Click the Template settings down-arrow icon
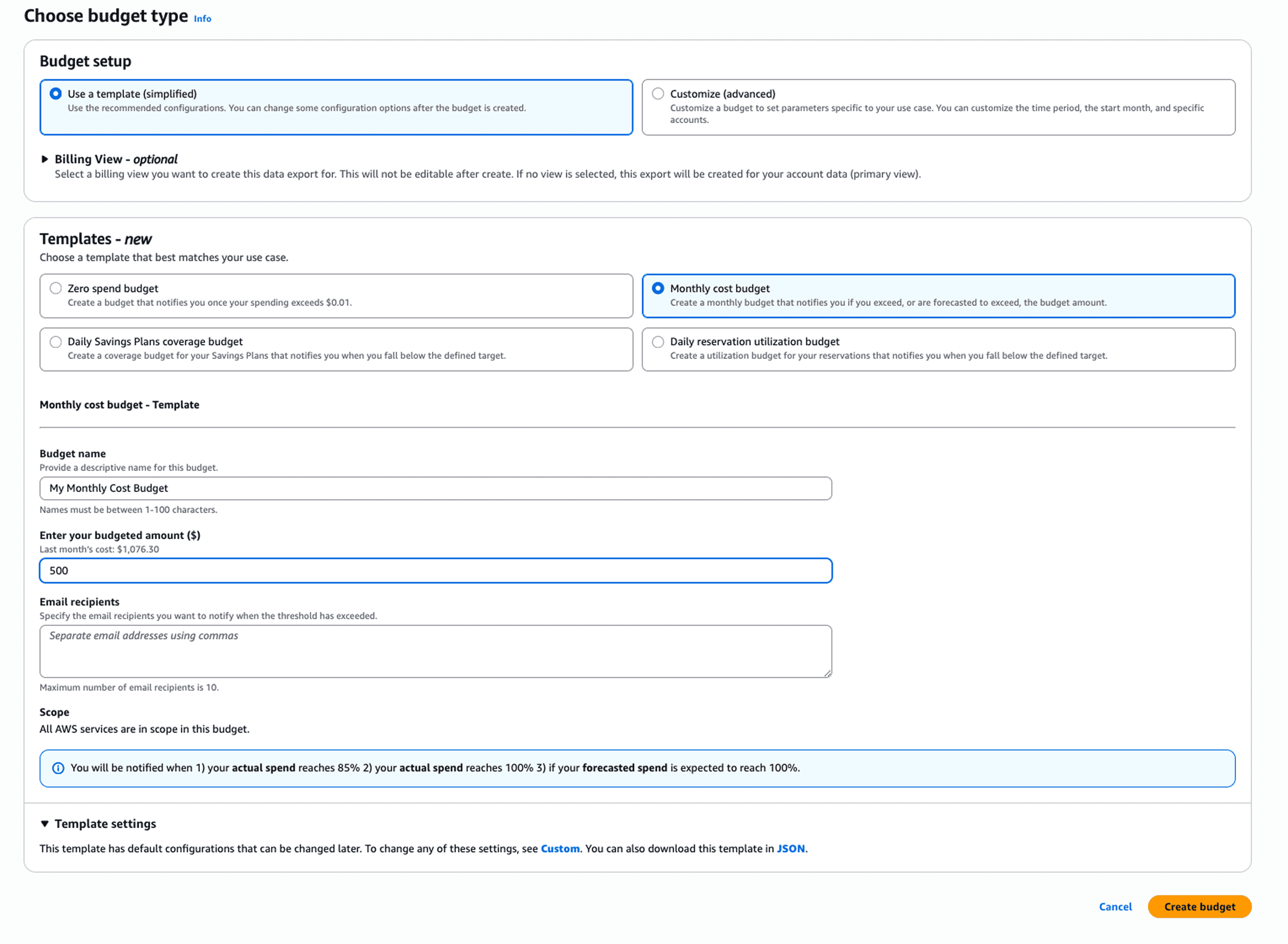Image resolution: width=1288 pixels, height=944 pixels. 45,823
